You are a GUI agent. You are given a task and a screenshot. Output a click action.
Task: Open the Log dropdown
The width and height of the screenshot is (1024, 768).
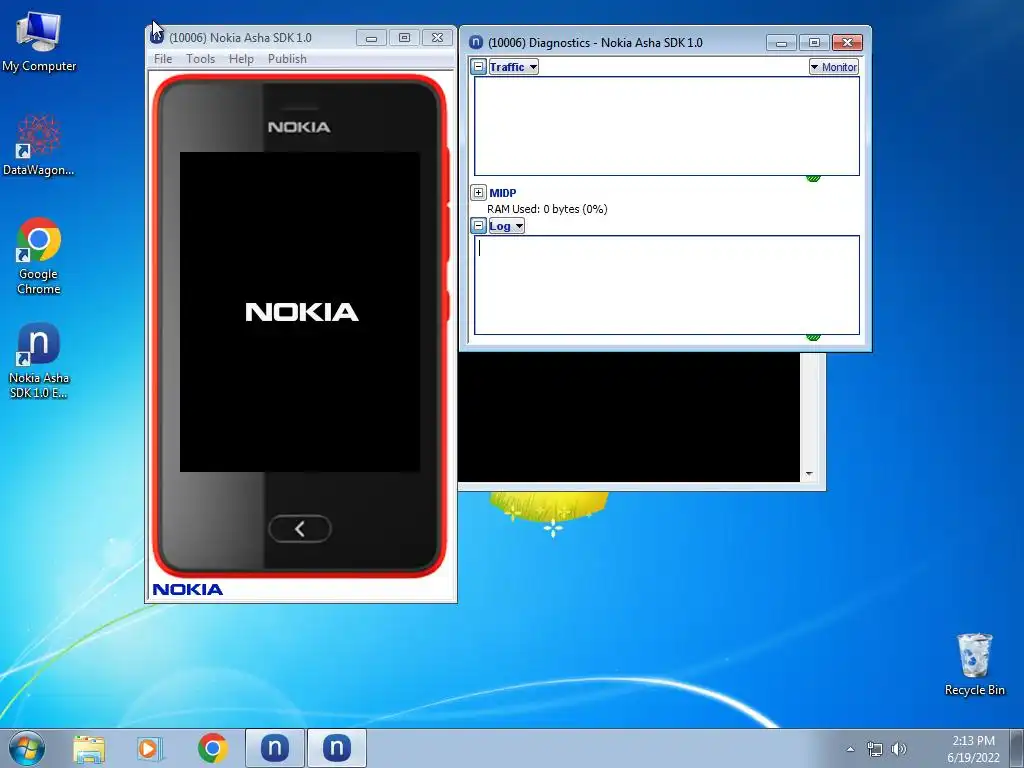pos(506,226)
